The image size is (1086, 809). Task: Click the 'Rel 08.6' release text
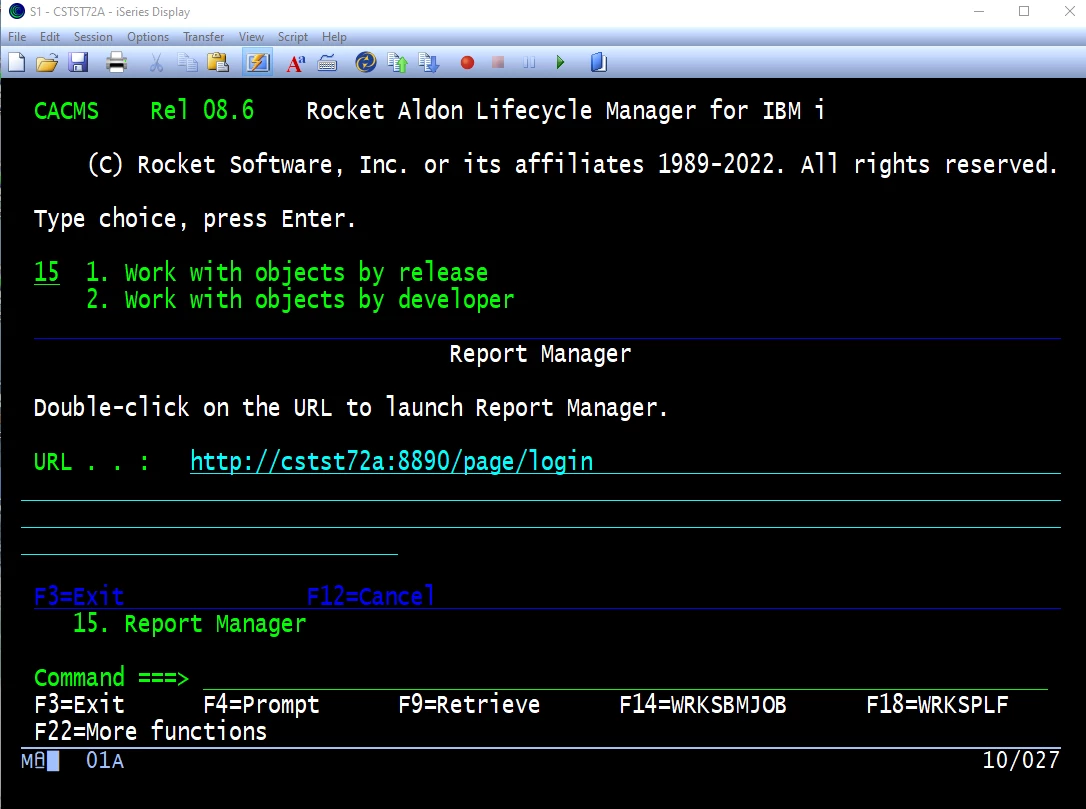click(x=202, y=110)
